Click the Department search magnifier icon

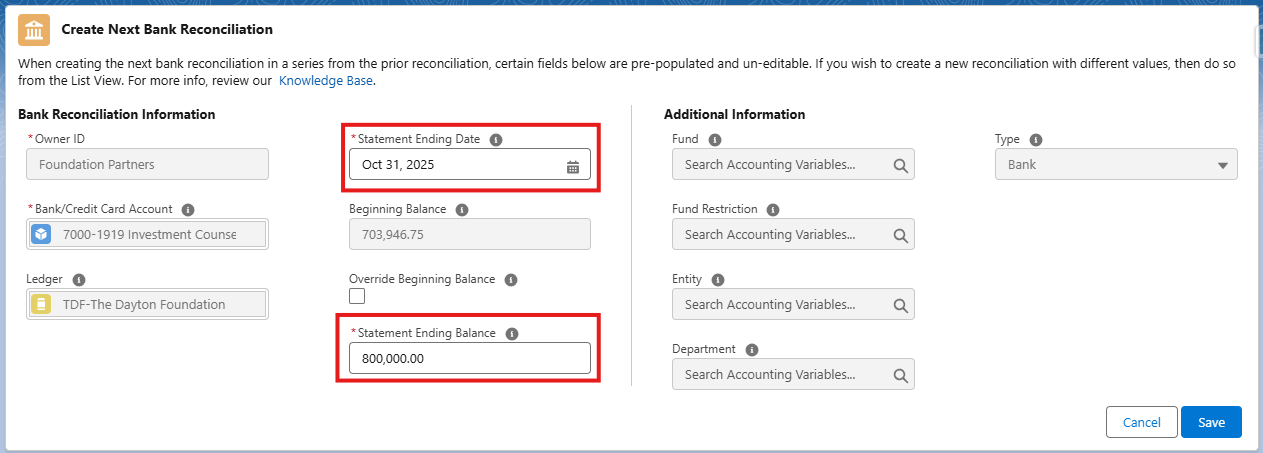point(900,375)
